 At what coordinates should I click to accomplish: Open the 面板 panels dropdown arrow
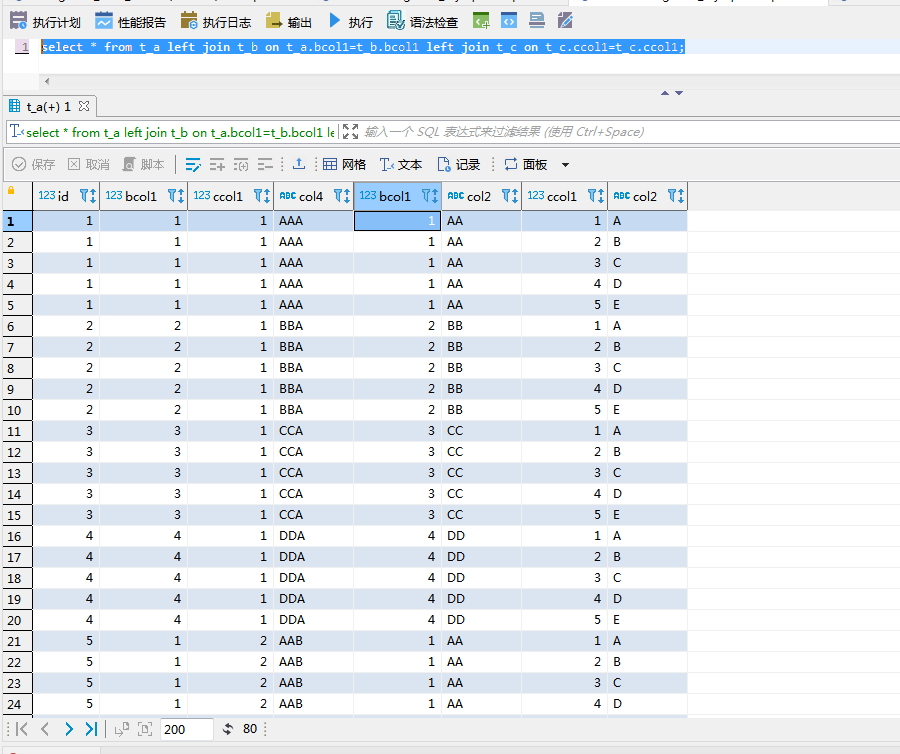565,164
